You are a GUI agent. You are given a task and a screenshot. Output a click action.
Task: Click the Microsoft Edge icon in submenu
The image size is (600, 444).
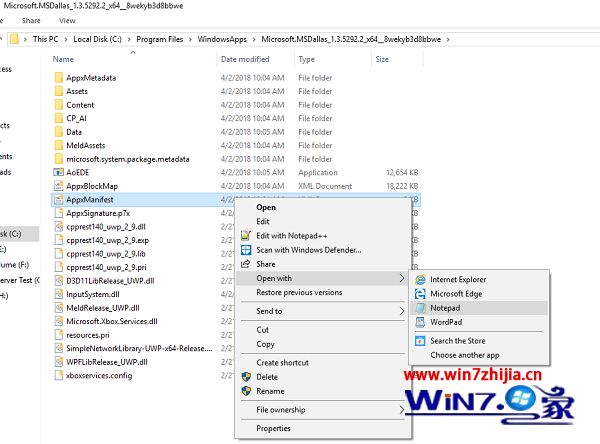pyautogui.click(x=421, y=294)
